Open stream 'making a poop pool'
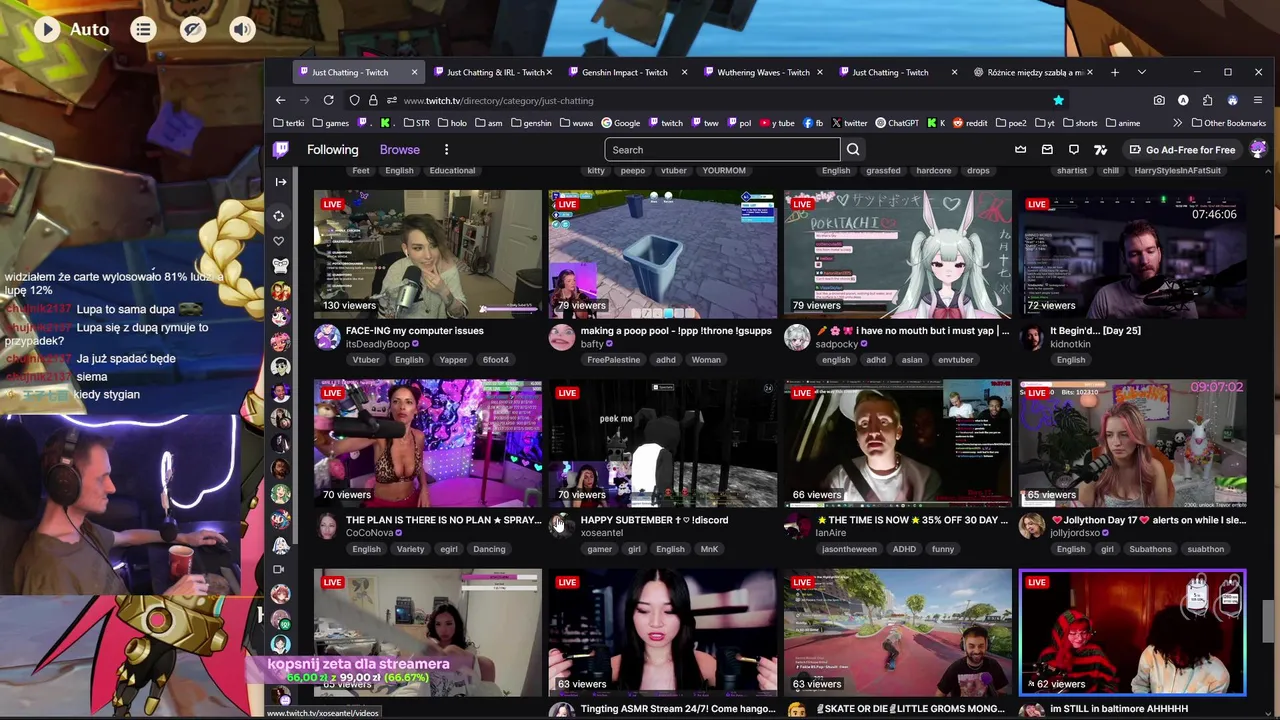This screenshot has height=720, width=1280. point(676,331)
